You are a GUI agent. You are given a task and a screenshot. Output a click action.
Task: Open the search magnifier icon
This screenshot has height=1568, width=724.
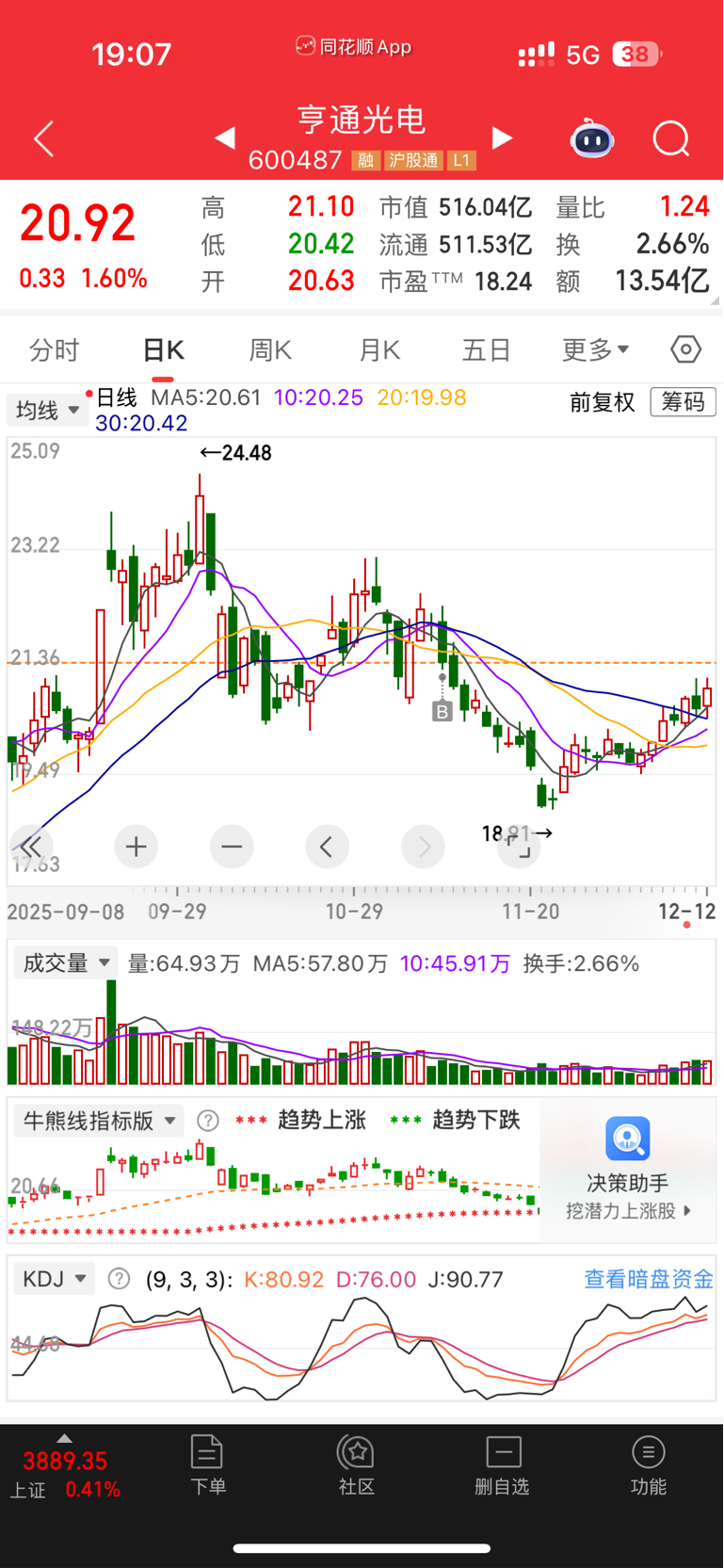click(x=671, y=139)
